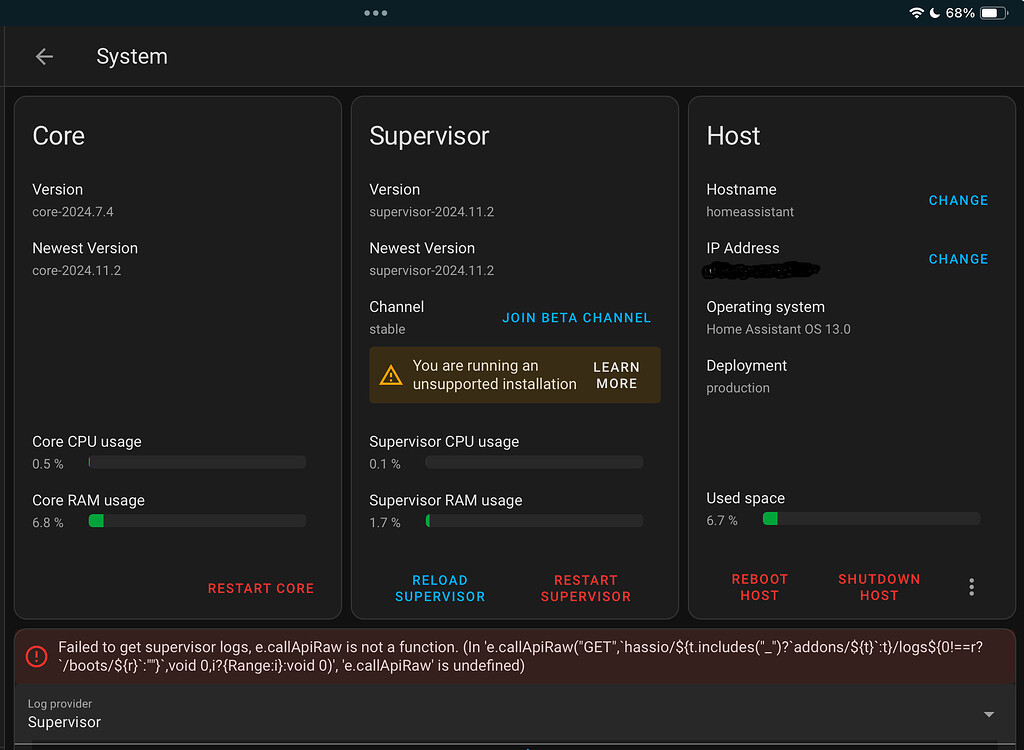Click the 0.5 % Core CPU value

(x=48, y=464)
